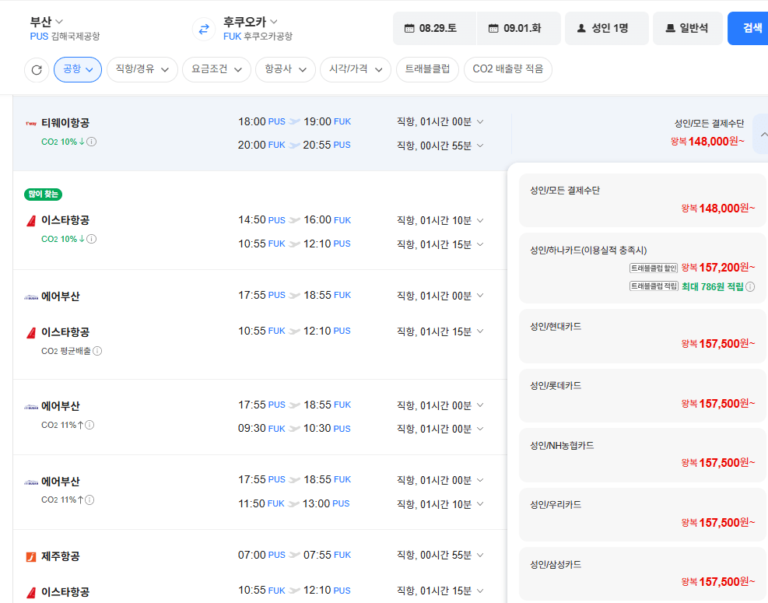768x603 pixels.
Task: Expand 이스타항공 14:50 outbound flight details
Action: point(480,220)
